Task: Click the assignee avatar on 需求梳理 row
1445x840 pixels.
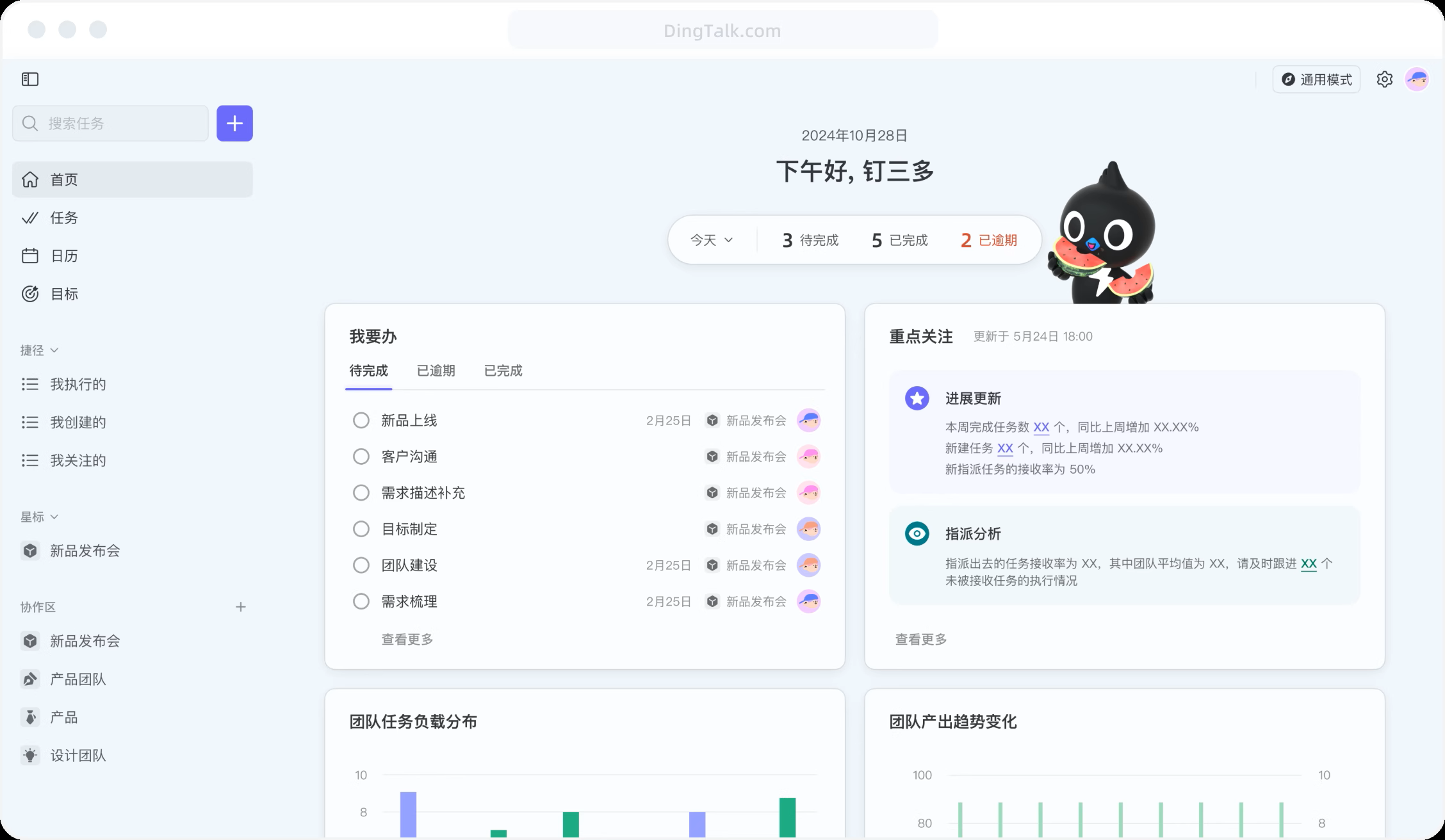Action: point(808,601)
